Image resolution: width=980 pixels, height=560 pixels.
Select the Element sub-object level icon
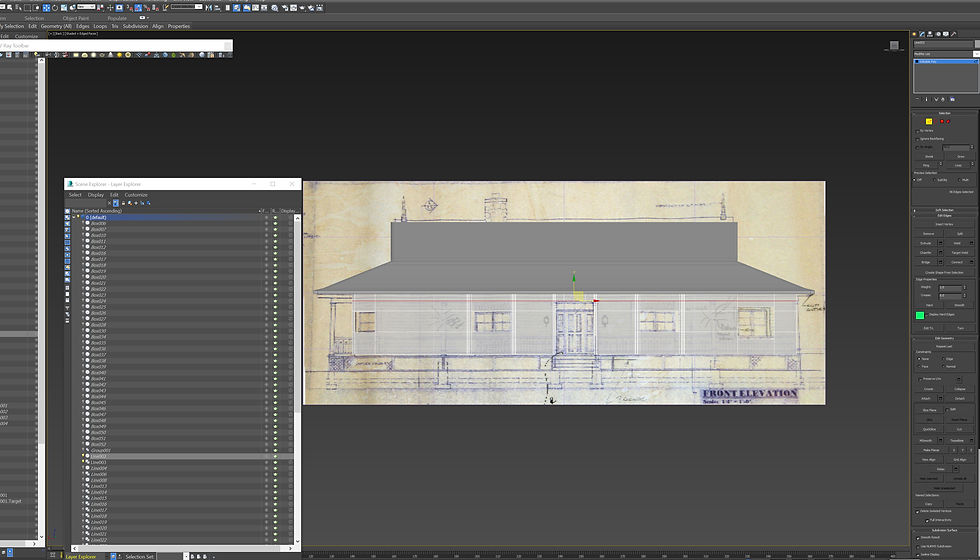[x=948, y=121]
